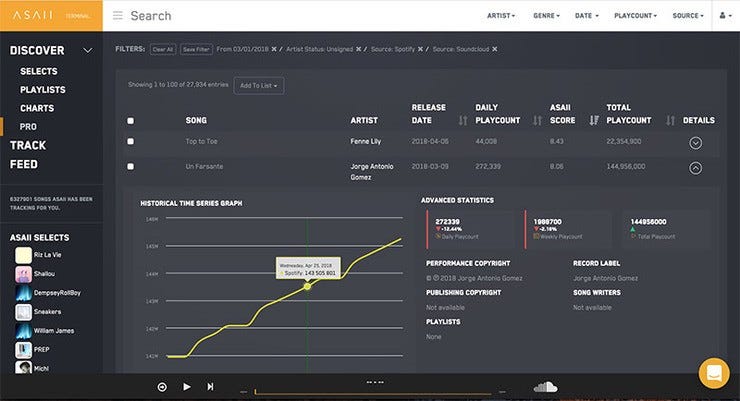740x401 pixels.
Task: Click the 2018-04-06 release date cell
Action: coord(430,141)
